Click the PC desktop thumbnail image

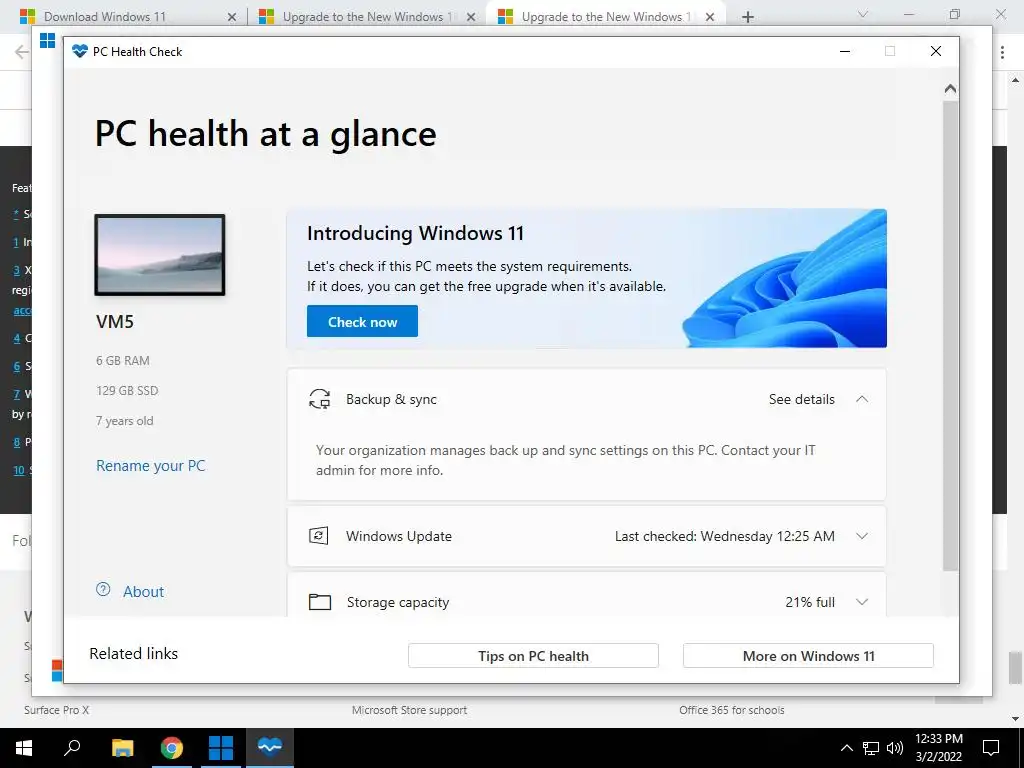[x=160, y=255]
